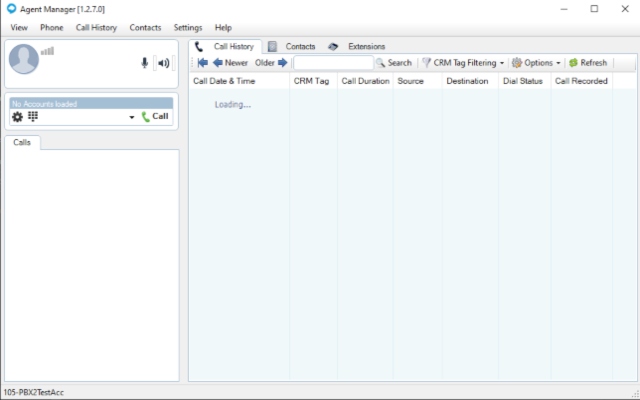Click the green Call button

155,117
